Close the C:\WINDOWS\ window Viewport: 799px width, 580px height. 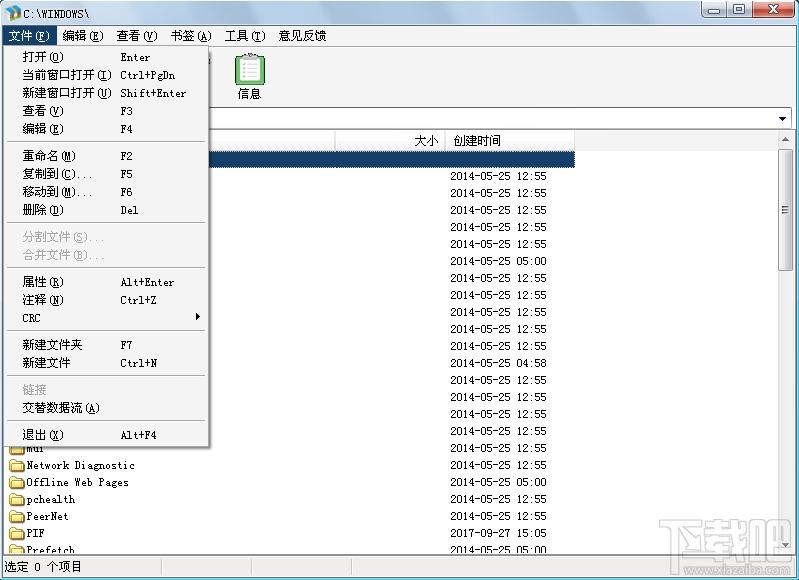click(x=774, y=10)
